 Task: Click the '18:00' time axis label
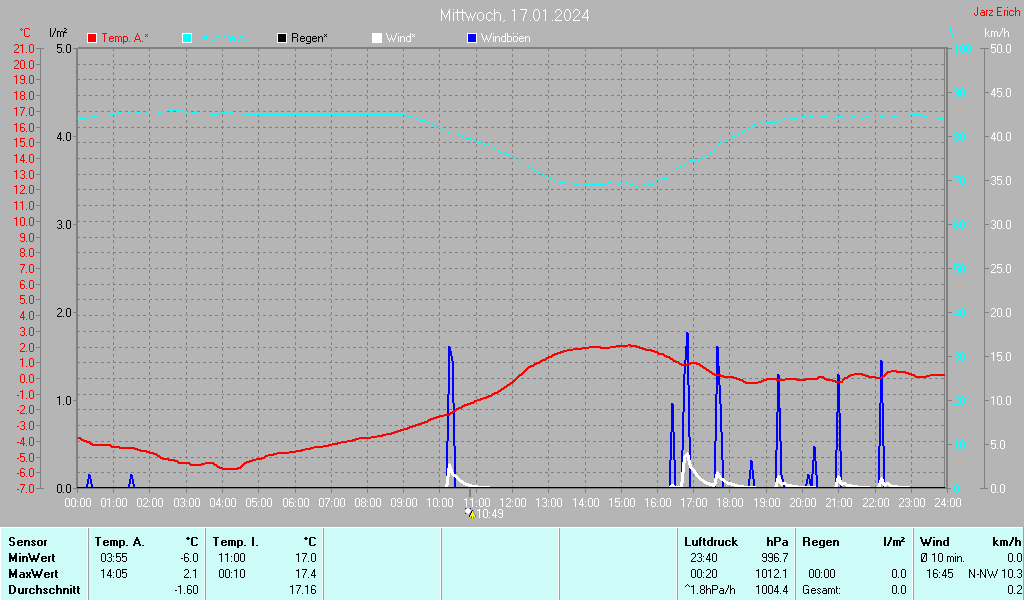tap(730, 503)
